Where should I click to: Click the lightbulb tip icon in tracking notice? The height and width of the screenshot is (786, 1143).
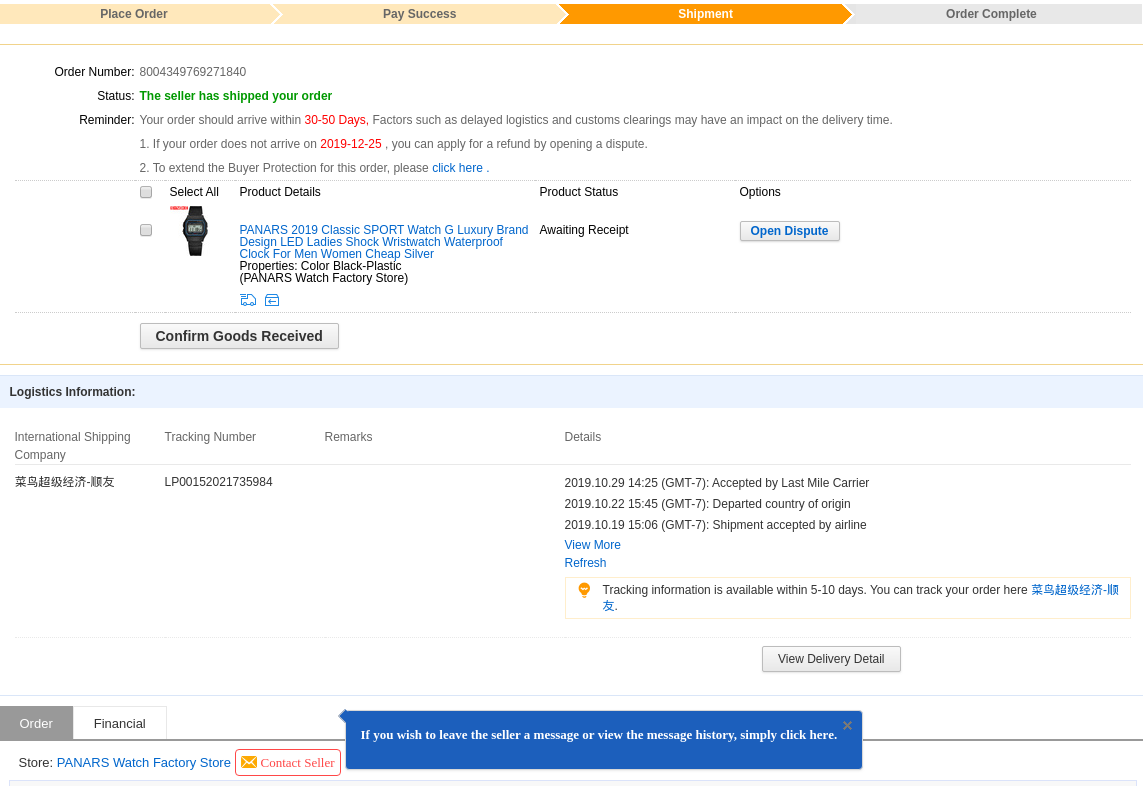click(584, 590)
